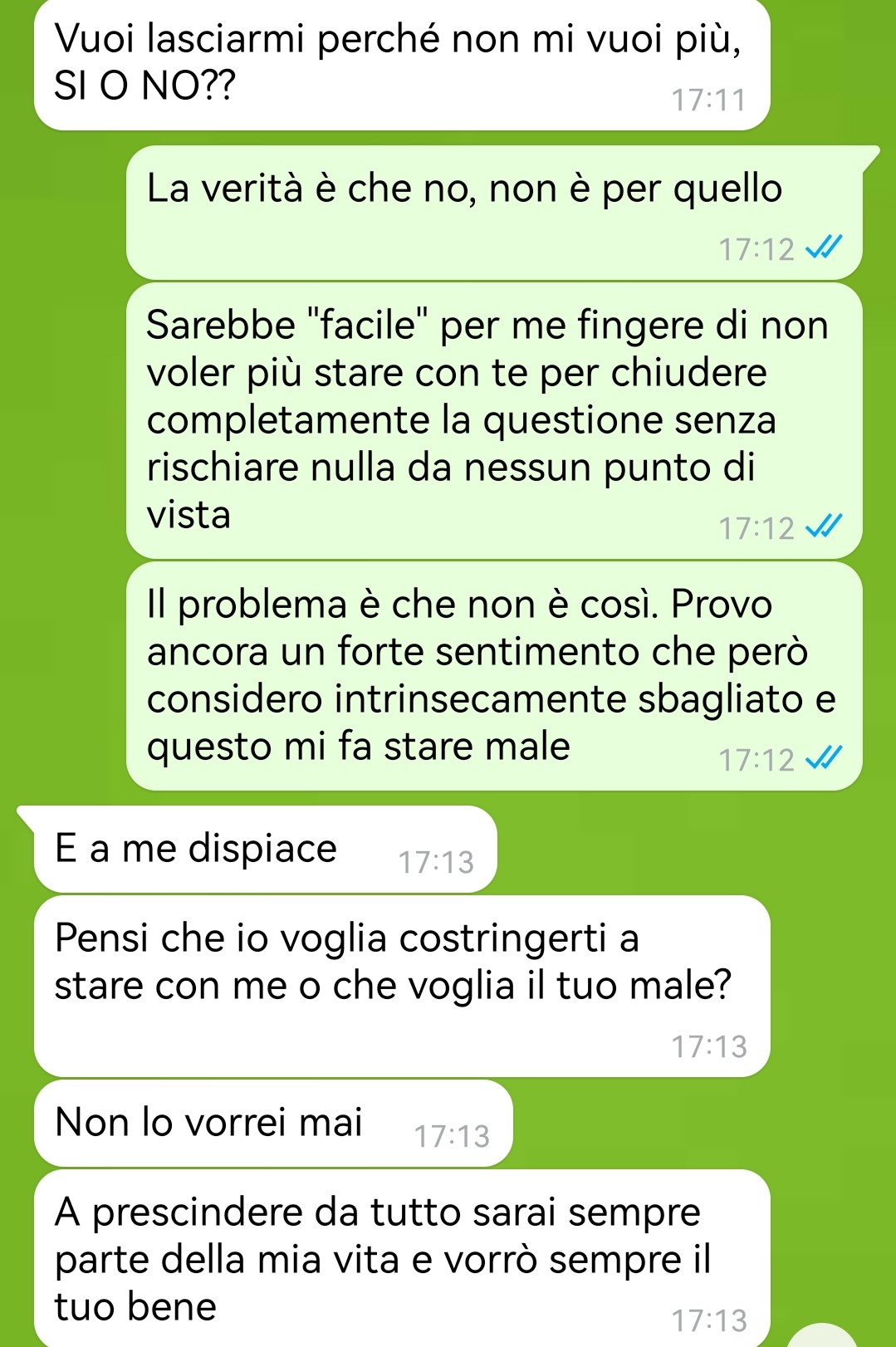Viewport: 896px width, 1347px height.
Task: Tap the "Pensi che io voglia costringerti" message
Action: point(402,987)
